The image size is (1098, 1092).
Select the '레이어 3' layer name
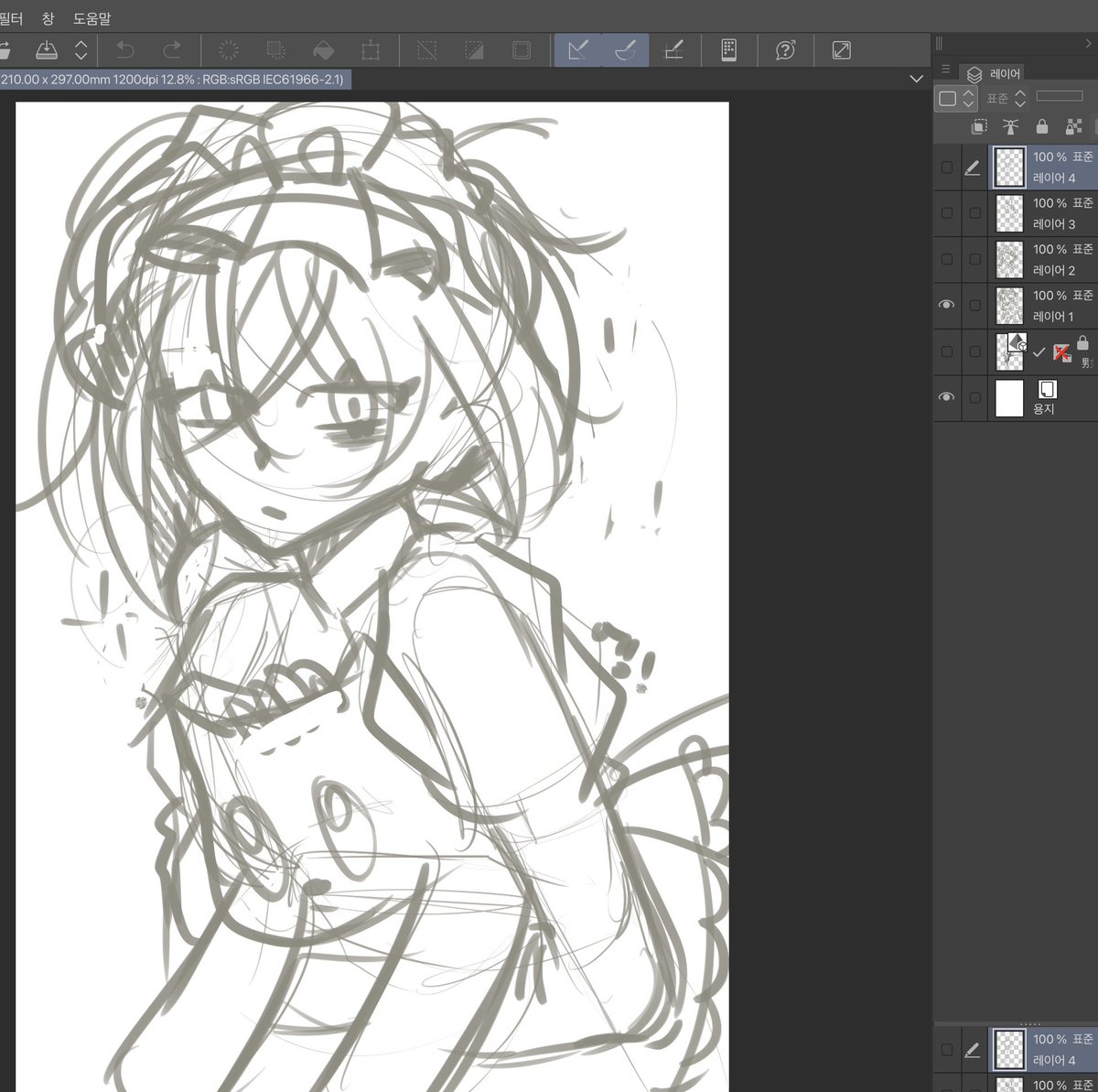click(1054, 223)
